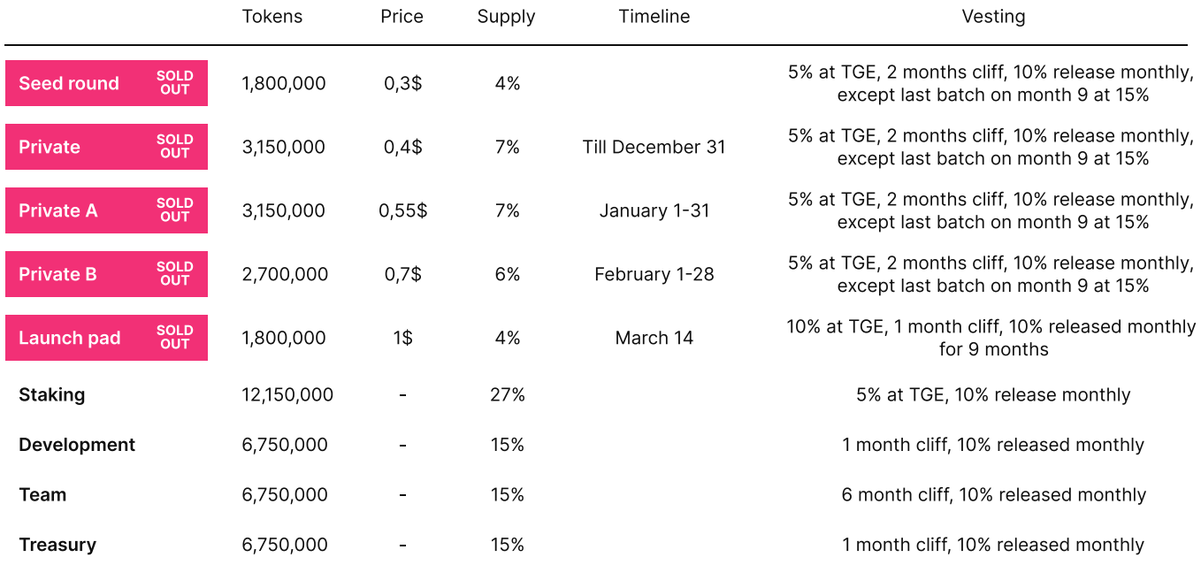
Task: Click the Launch pad pink badge
Action: 106,338
